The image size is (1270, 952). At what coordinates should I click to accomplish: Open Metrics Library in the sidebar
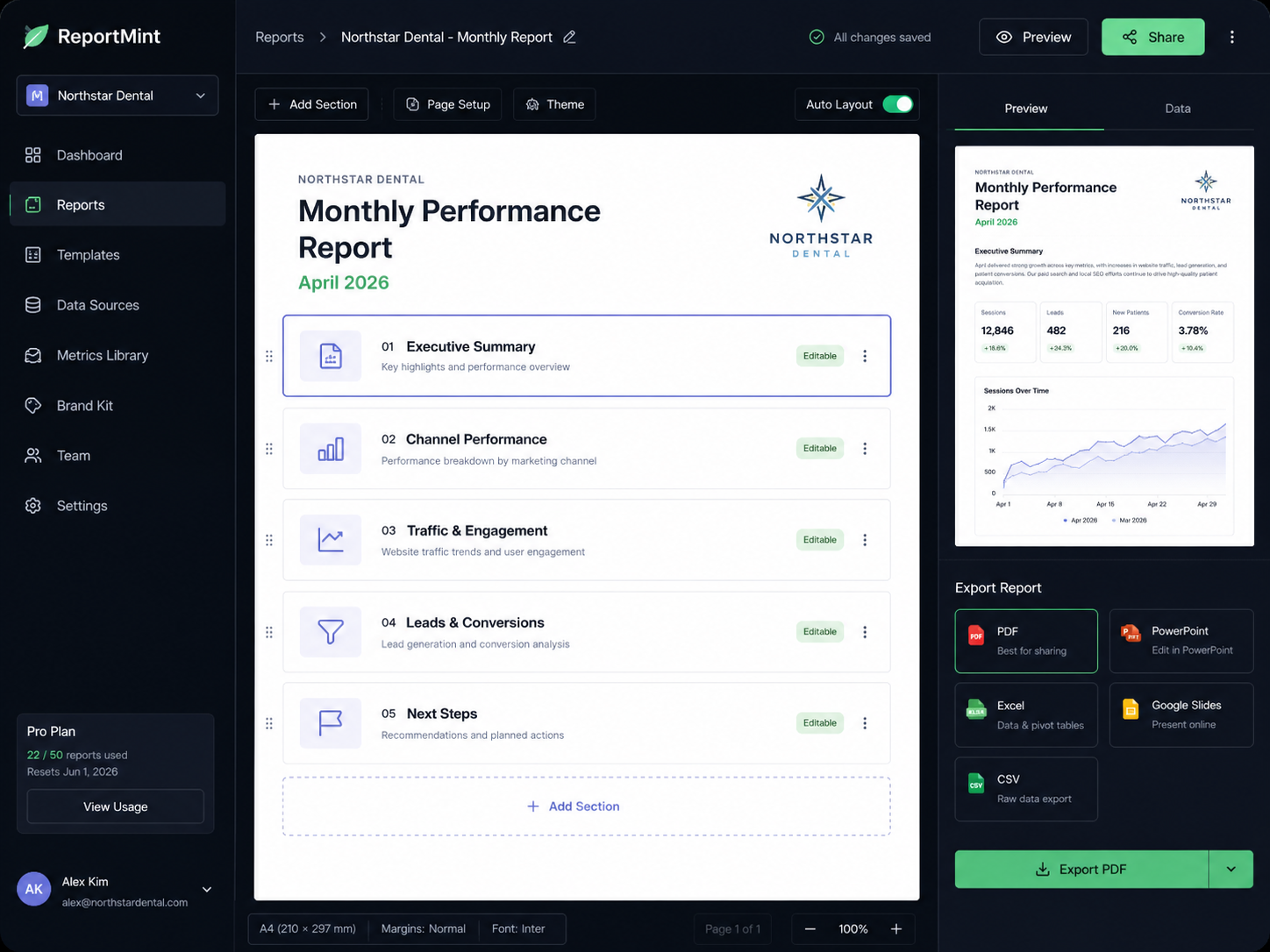click(118, 355)
